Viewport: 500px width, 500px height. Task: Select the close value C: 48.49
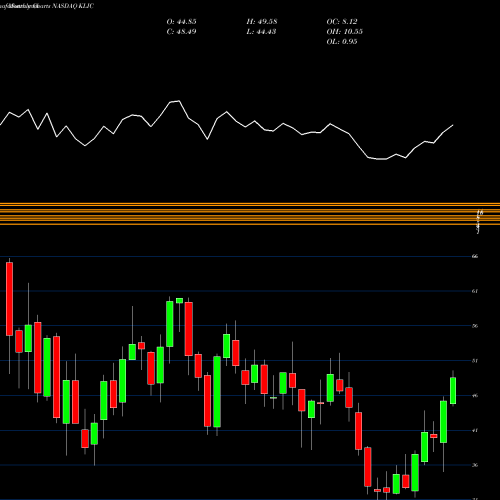coord(181,32)
